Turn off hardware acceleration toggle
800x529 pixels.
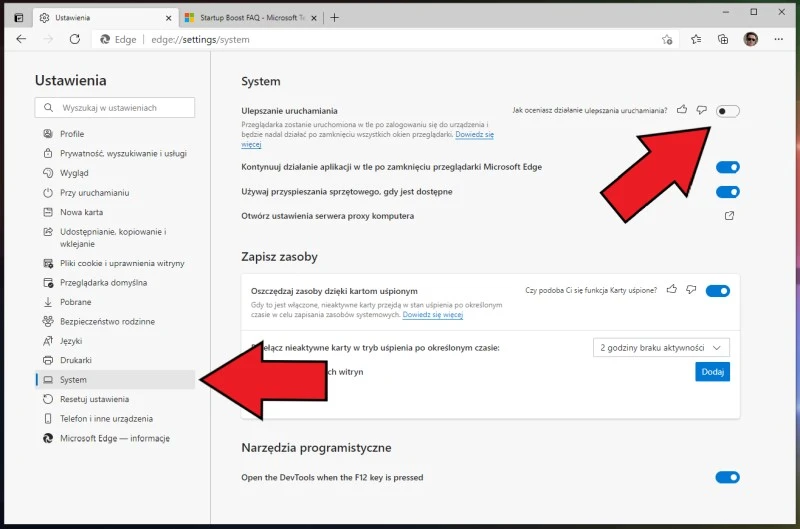tap(728, 192)
